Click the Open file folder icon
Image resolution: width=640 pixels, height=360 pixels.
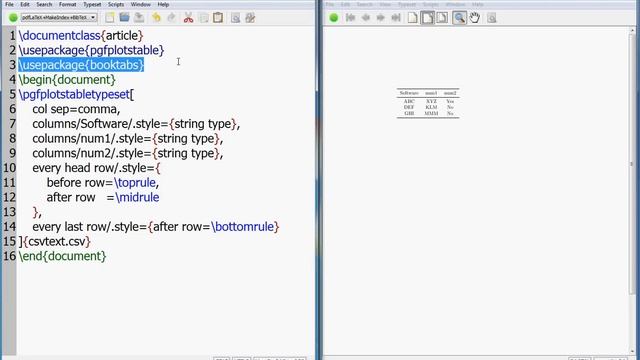pos(124,18)
